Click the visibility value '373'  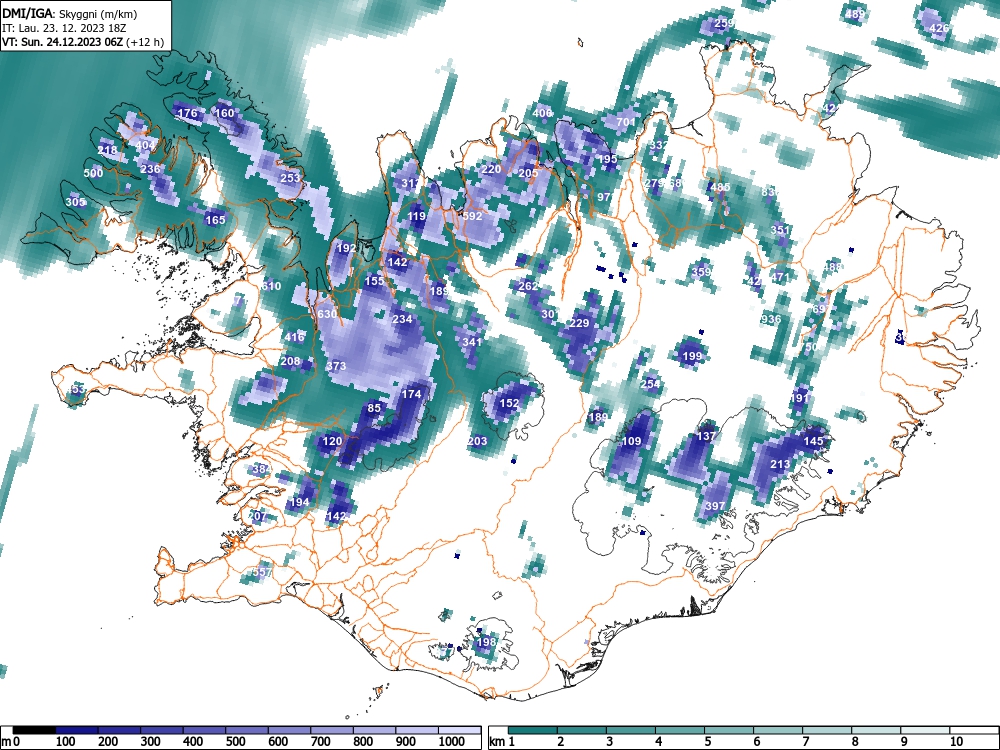point(336,365)
